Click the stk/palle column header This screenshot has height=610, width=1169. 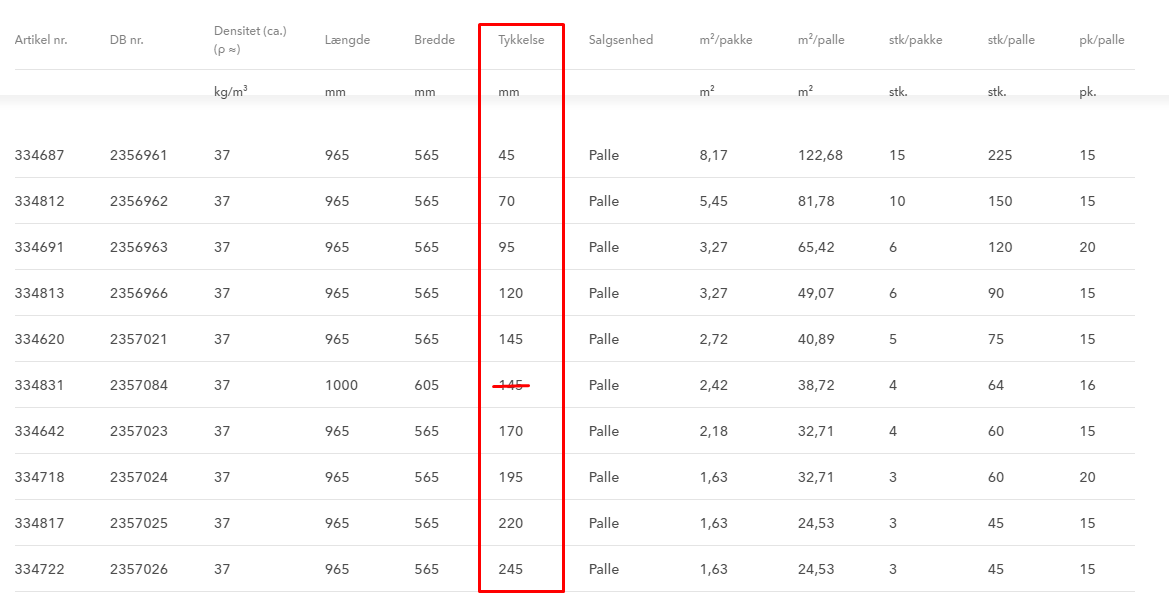click(1011, 40)
